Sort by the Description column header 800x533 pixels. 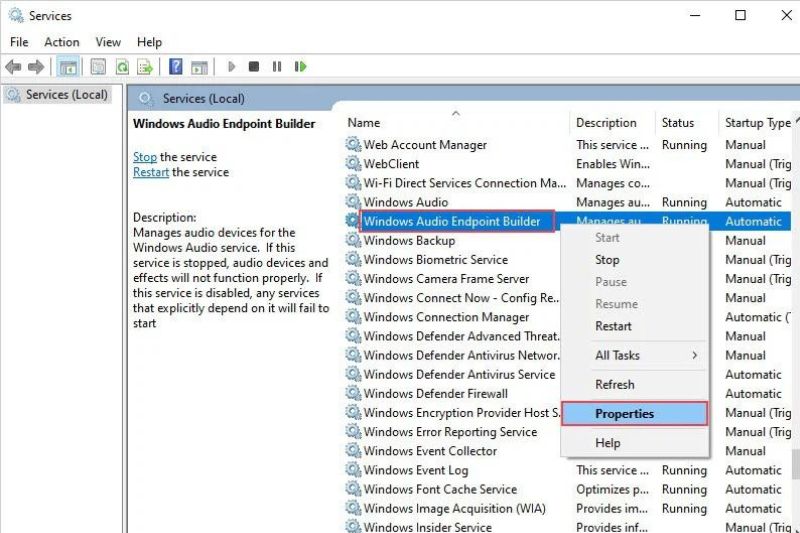tap(612, 122)
